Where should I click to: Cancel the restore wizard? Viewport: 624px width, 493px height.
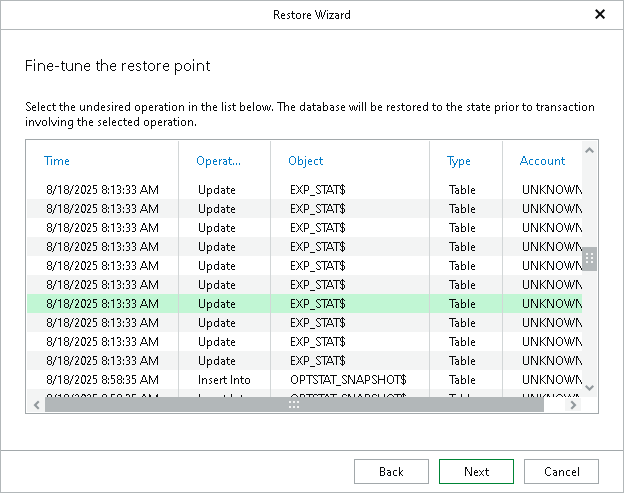pos(561,472)
